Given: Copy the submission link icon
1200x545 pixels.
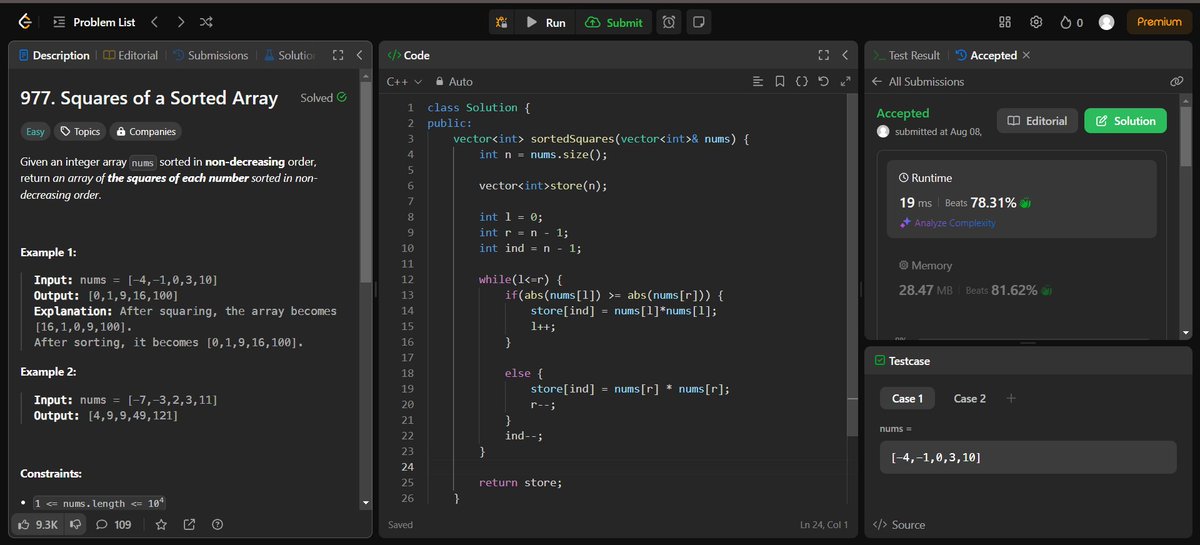Looking at the screenshot, I should [x=1176, y=82].
